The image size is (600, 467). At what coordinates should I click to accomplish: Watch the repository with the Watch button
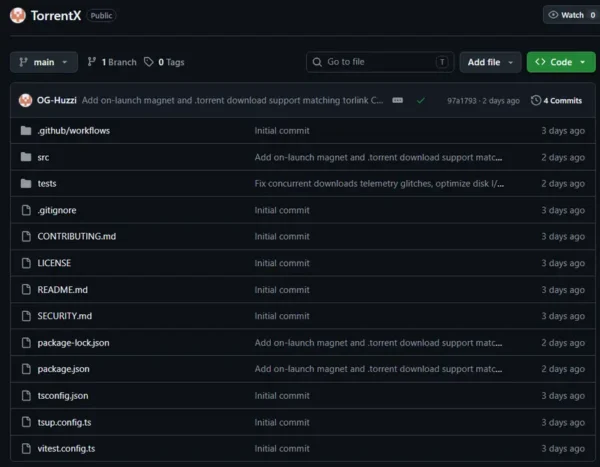[x=572, y=15]
